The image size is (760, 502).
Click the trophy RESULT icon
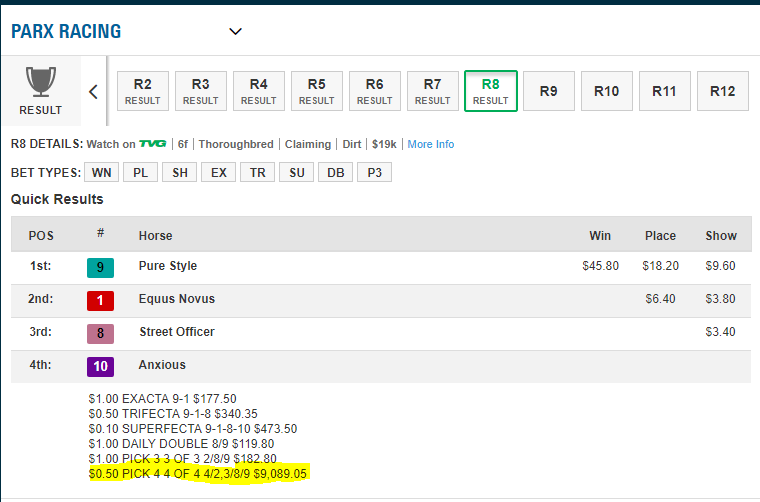(x=41, y=91)
